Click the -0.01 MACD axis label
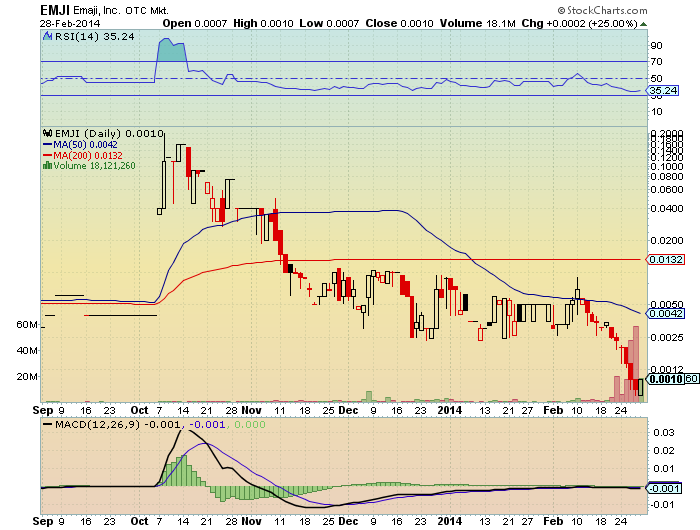The width and height of the screenshot is (700, 530). (x=662, y=505)
